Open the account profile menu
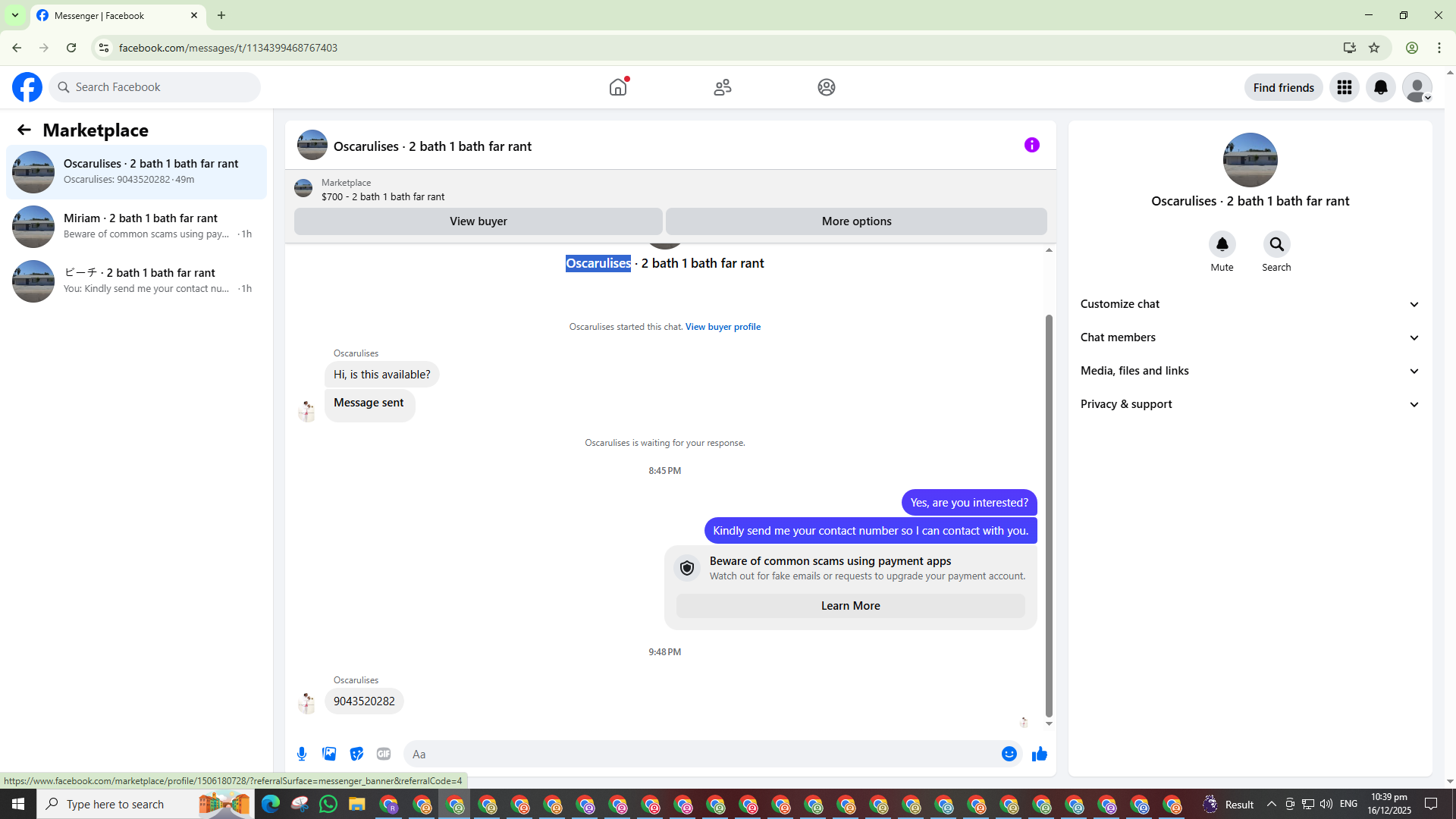1456x819 pixels. click(1417, 87)
